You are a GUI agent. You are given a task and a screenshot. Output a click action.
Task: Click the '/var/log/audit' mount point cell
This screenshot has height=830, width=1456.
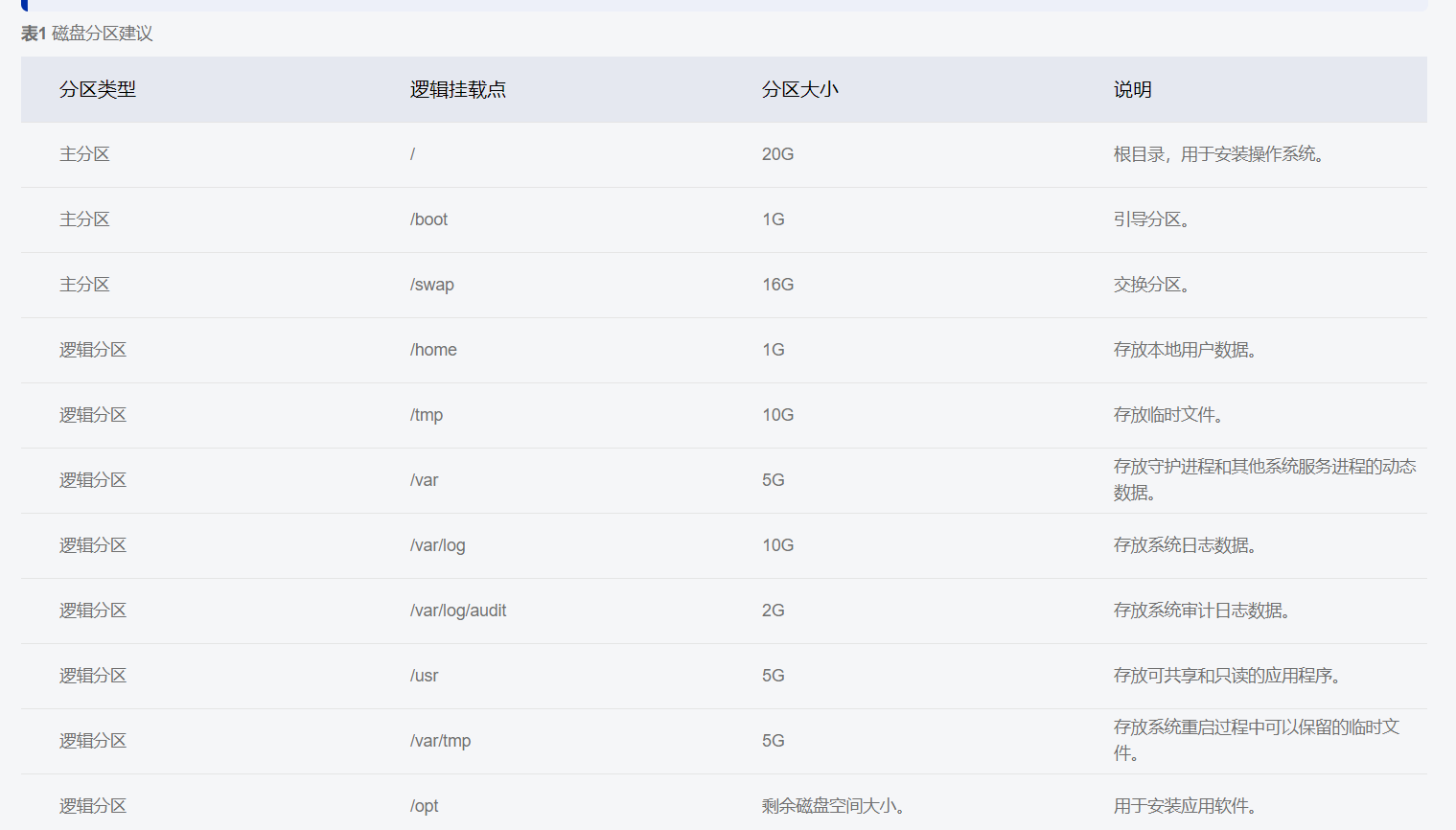pyautogui.click(x=458, y=611)
